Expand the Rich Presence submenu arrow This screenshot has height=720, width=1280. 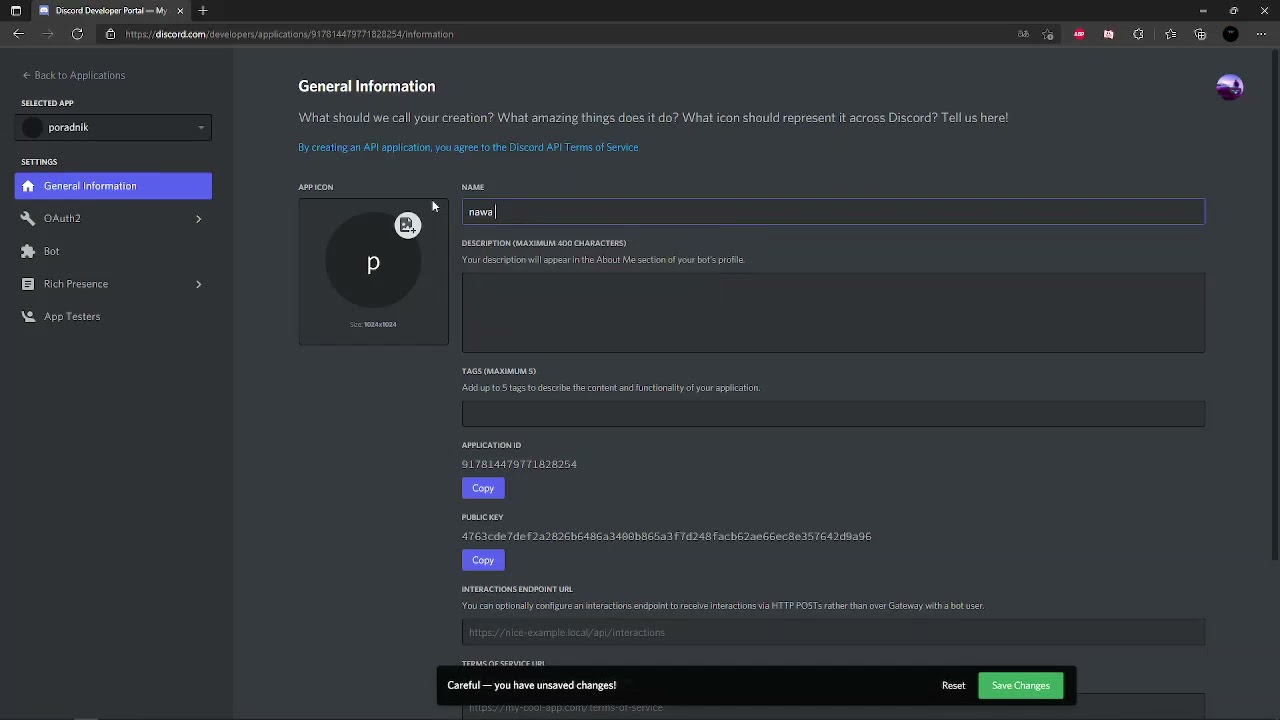(198, 284)
